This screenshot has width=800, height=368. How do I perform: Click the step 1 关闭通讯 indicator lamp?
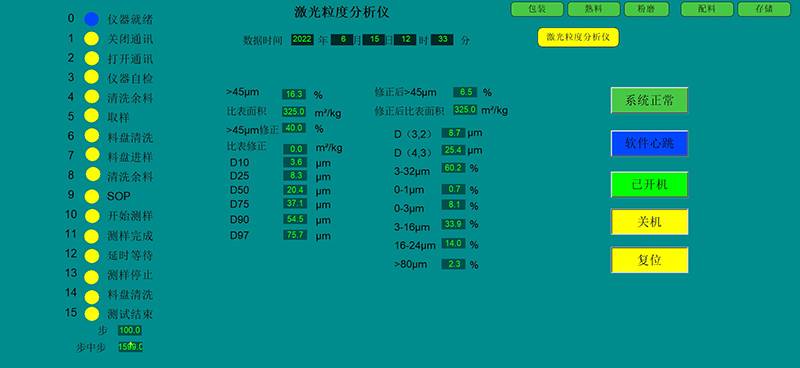coord(91,39)
